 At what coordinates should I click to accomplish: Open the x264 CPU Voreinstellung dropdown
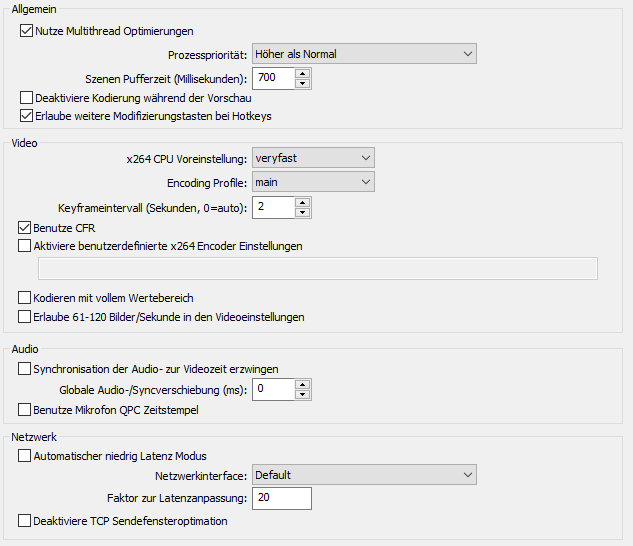point(313,158)
